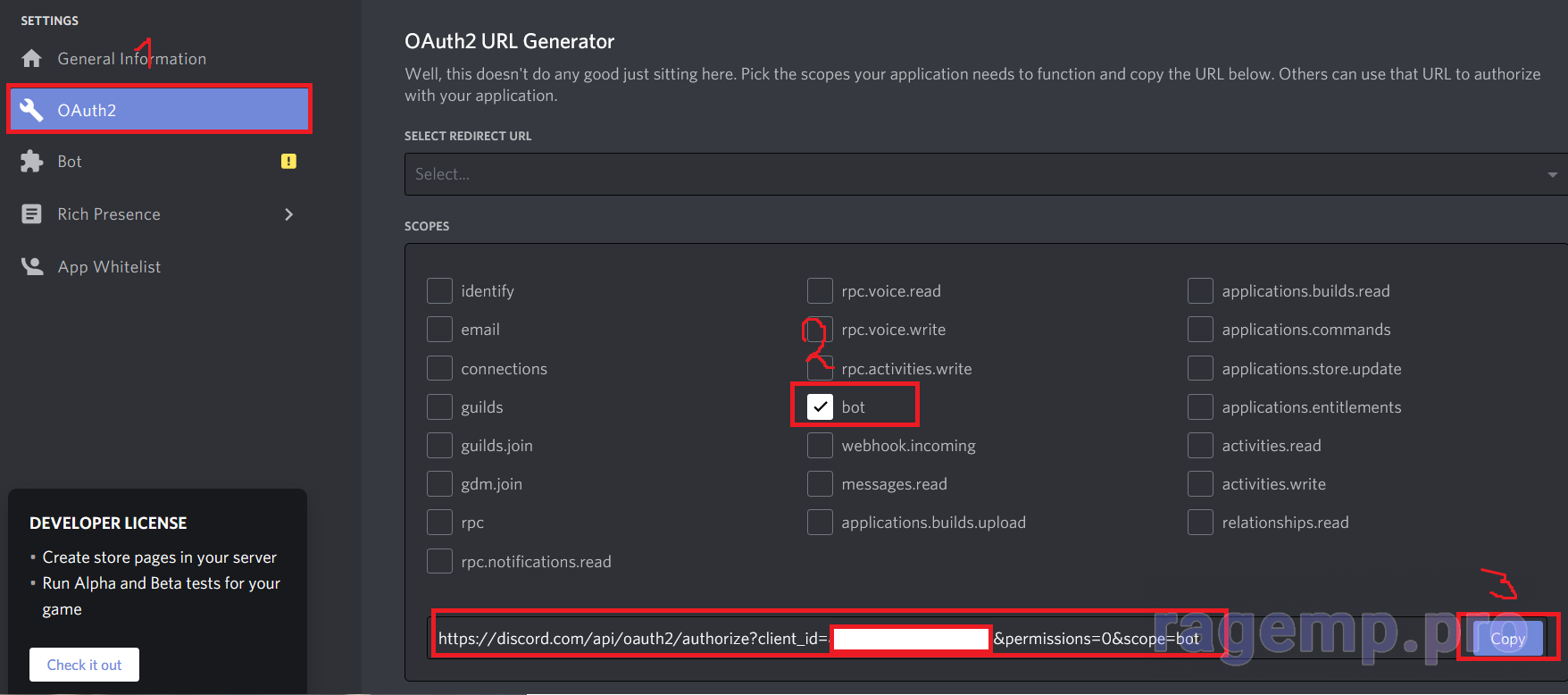Click the yellow warning badge on Bot
The width and height of the screenshot is (1568, 695).
tap(288, 162)
